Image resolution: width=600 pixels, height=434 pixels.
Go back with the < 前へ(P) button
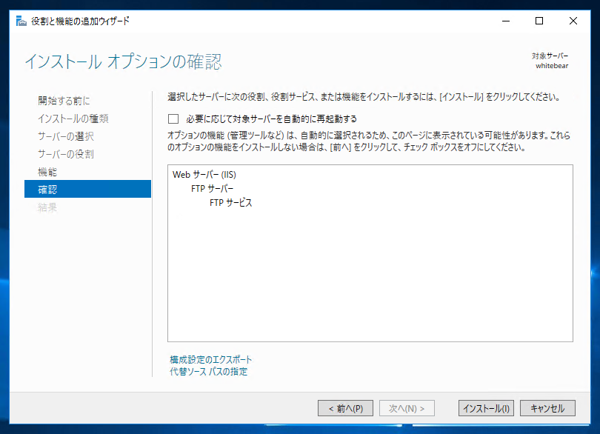(346, 408)
